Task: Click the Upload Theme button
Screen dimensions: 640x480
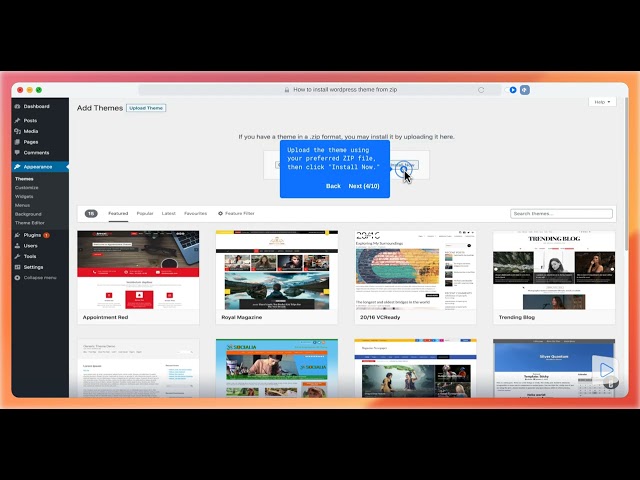Action: 146,108
